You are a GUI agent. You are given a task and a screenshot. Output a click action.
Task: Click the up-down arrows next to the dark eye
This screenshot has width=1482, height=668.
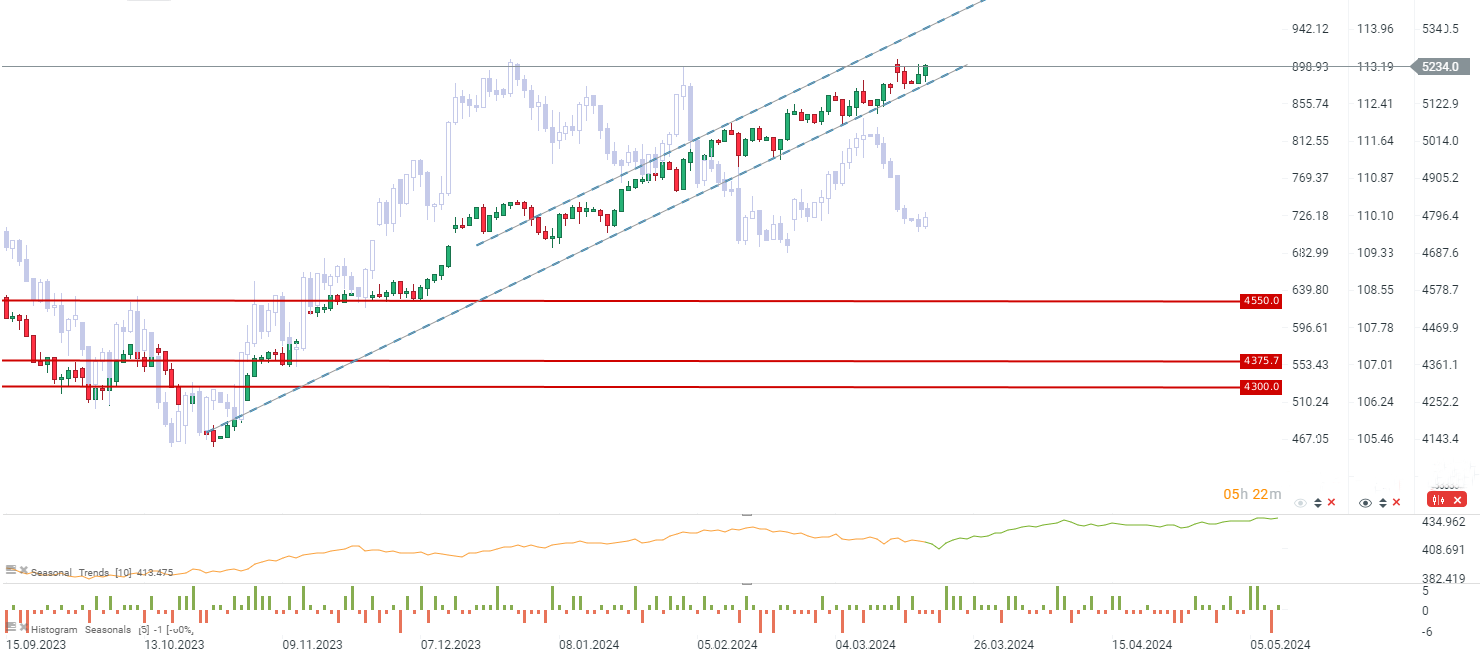[1383, 503]
